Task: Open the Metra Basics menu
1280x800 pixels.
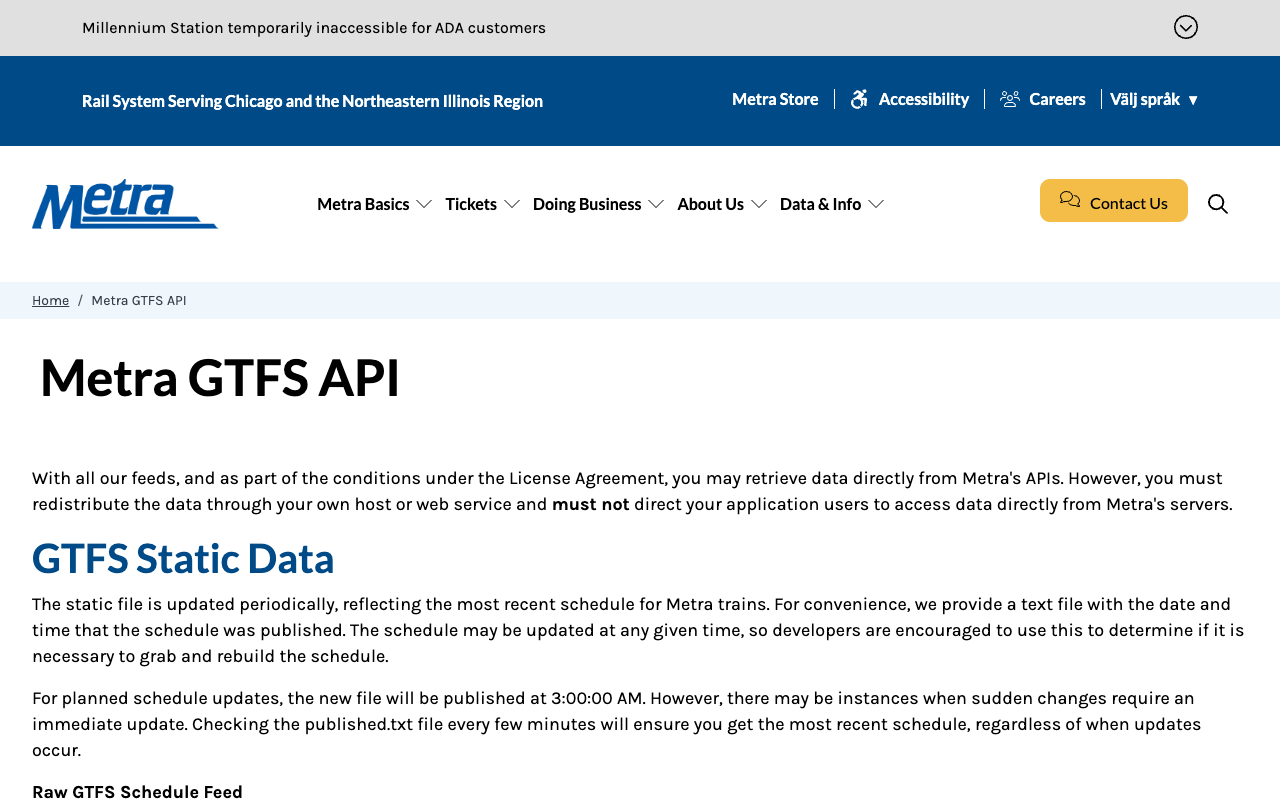Action: [x=363, y=204]
